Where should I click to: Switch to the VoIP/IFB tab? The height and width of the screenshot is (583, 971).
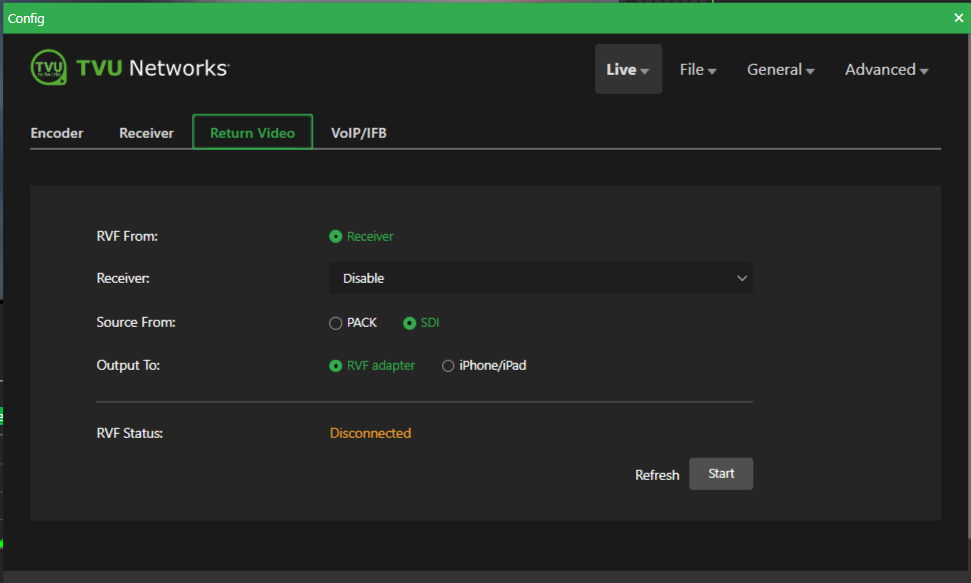coord(359,133)
